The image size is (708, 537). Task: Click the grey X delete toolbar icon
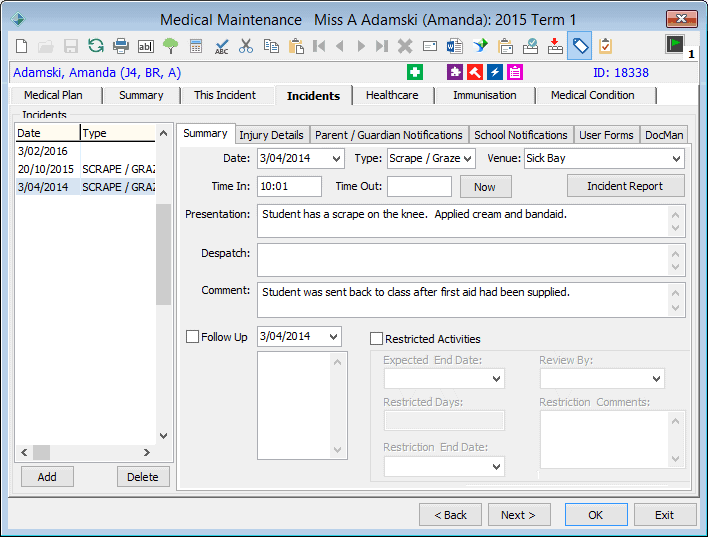pyautogui.click(x=405, y=46)
